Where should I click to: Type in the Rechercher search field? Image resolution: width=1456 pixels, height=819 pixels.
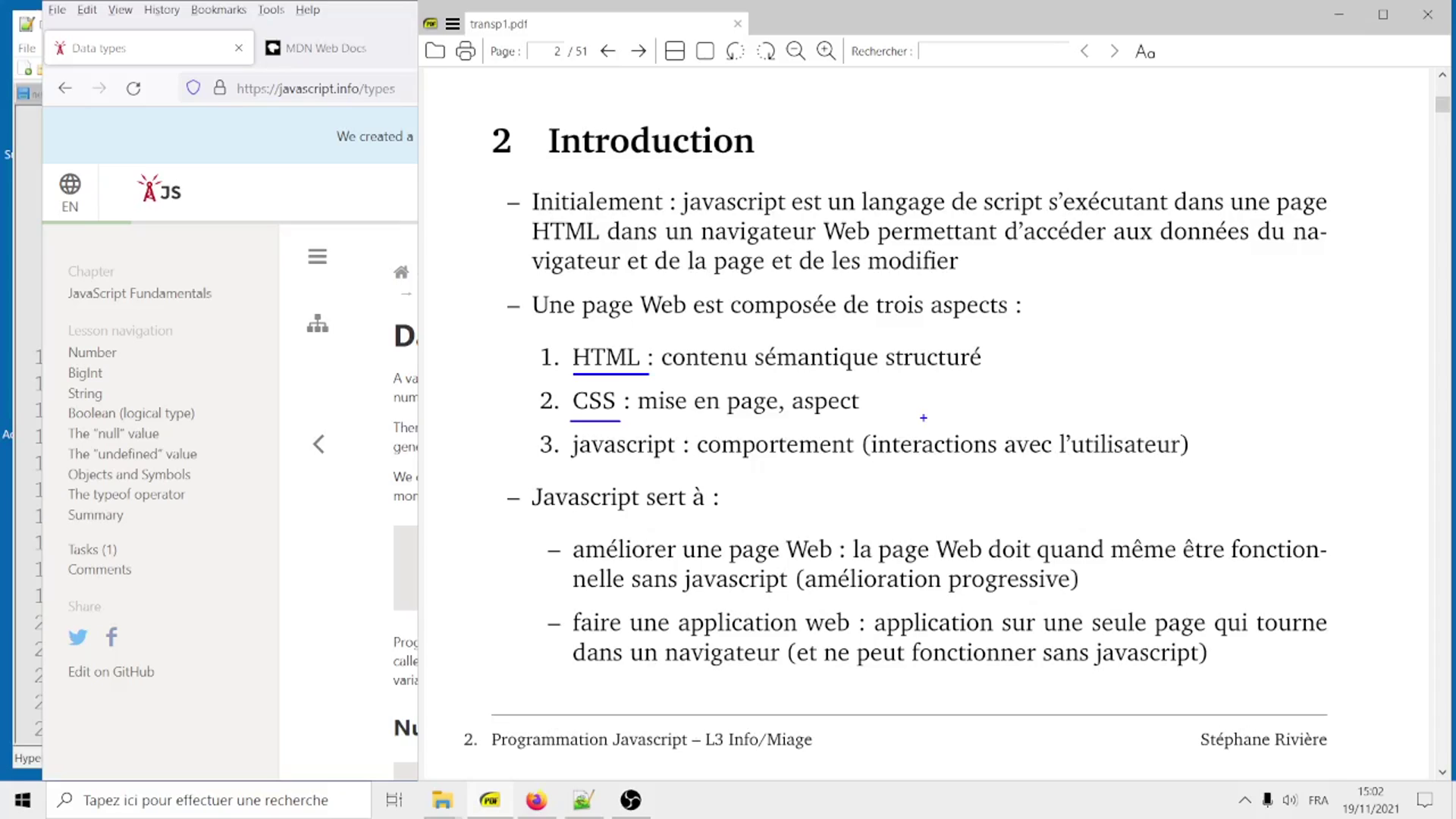point(993,51)
